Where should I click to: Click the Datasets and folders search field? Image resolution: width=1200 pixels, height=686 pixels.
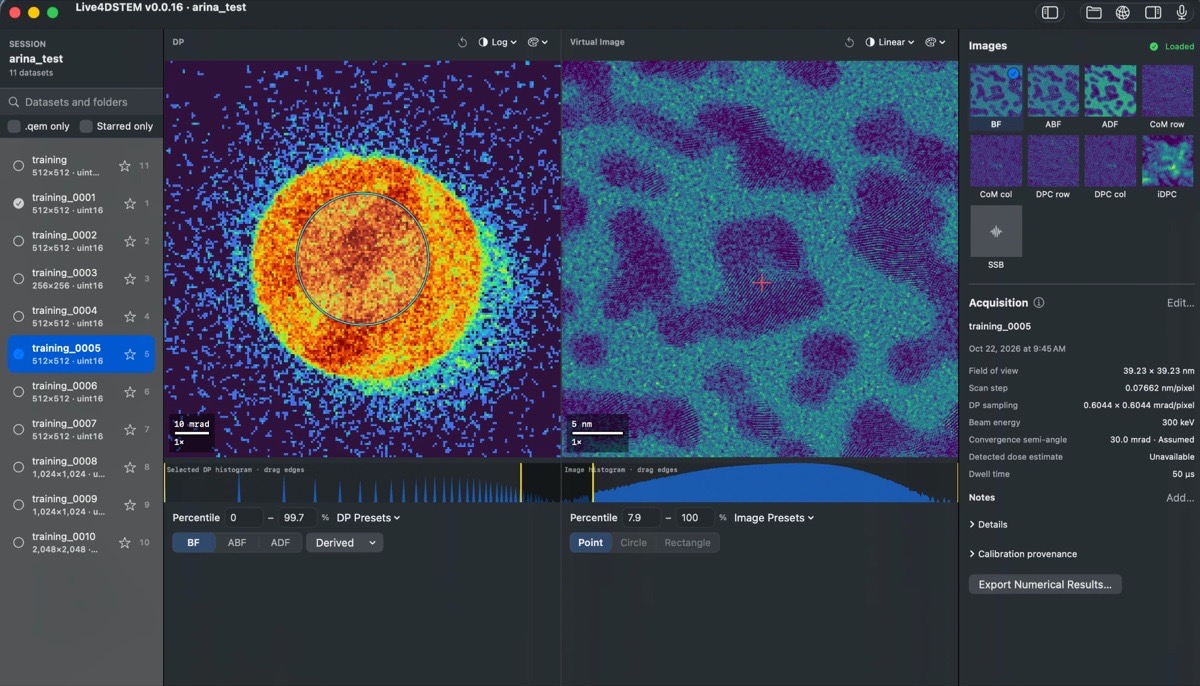click(x=81, y=102)
